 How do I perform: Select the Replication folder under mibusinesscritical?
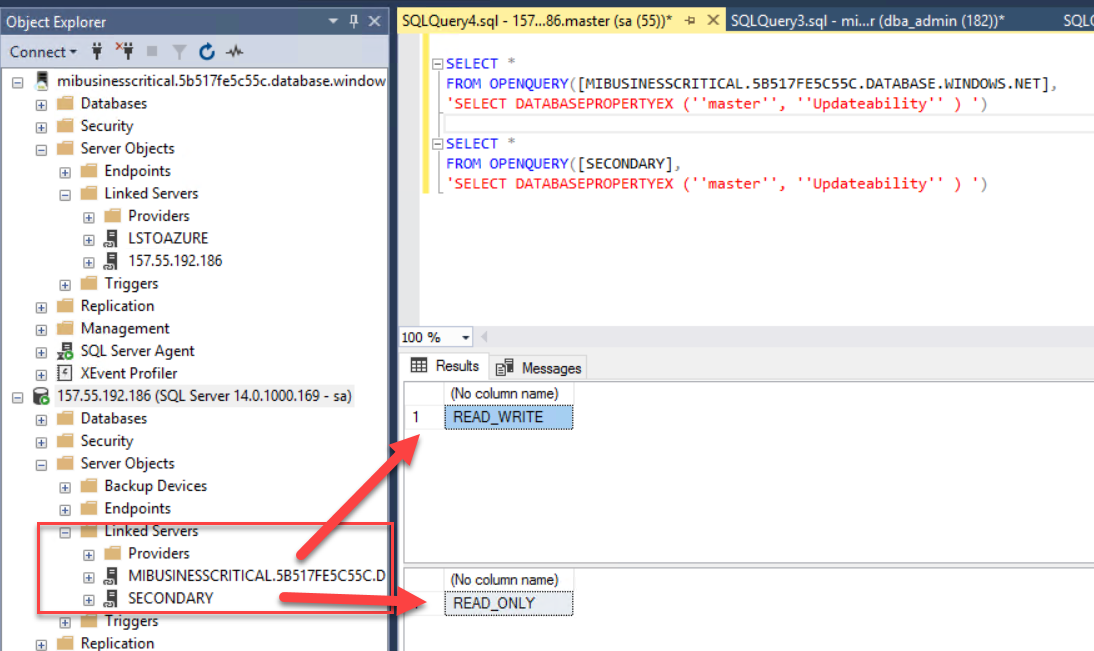point(117,306)
